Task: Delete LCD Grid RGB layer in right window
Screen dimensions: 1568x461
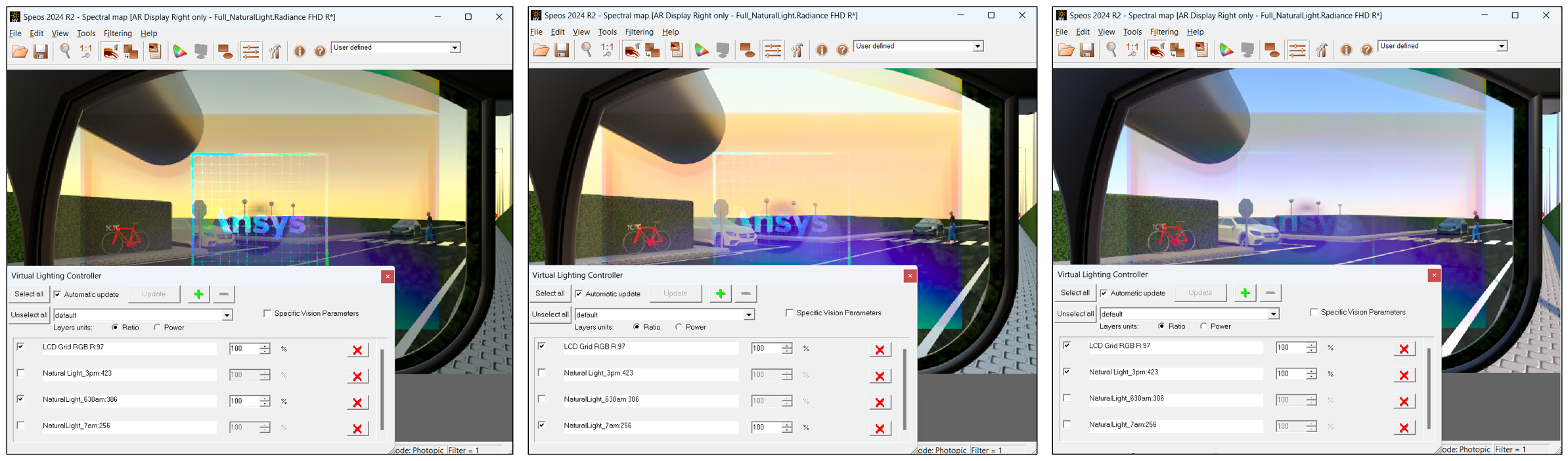Action: click(1404, 349)
